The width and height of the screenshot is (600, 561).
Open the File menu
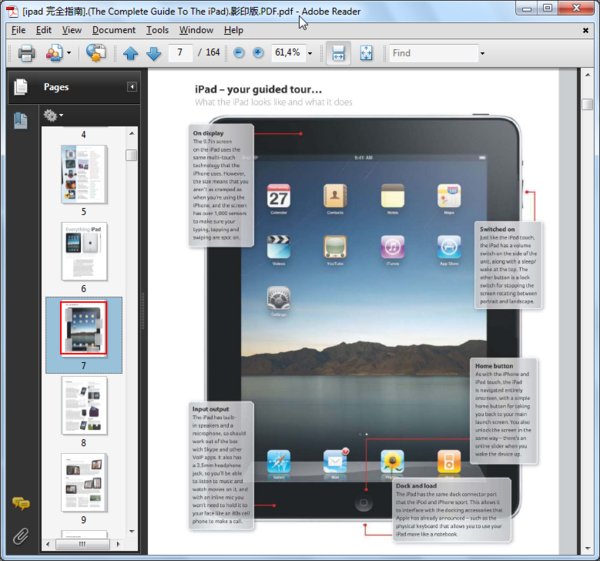click(x=18, y=30)
